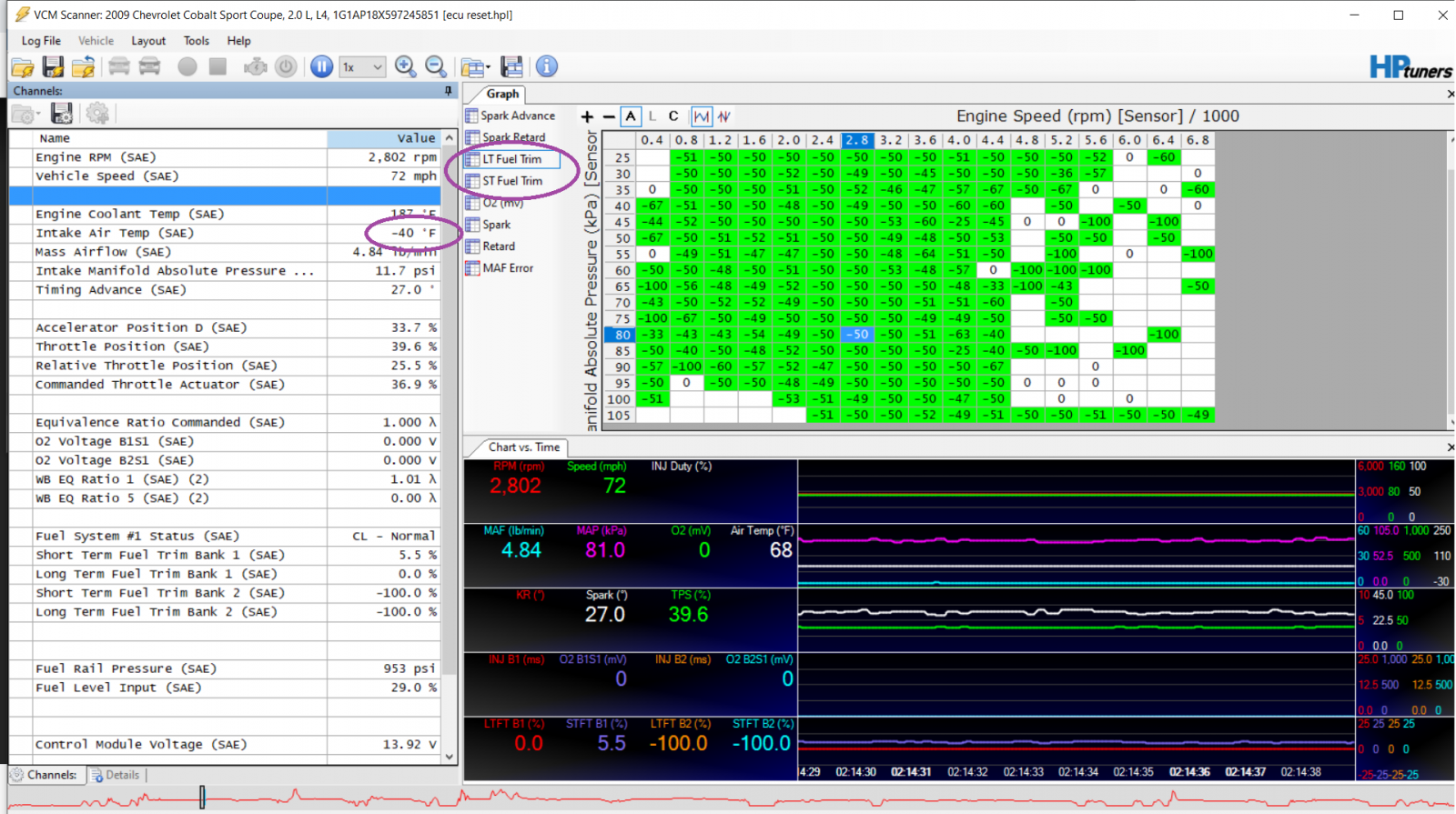
Task: Click the round gray record button
Action: [x=187, y=66]
